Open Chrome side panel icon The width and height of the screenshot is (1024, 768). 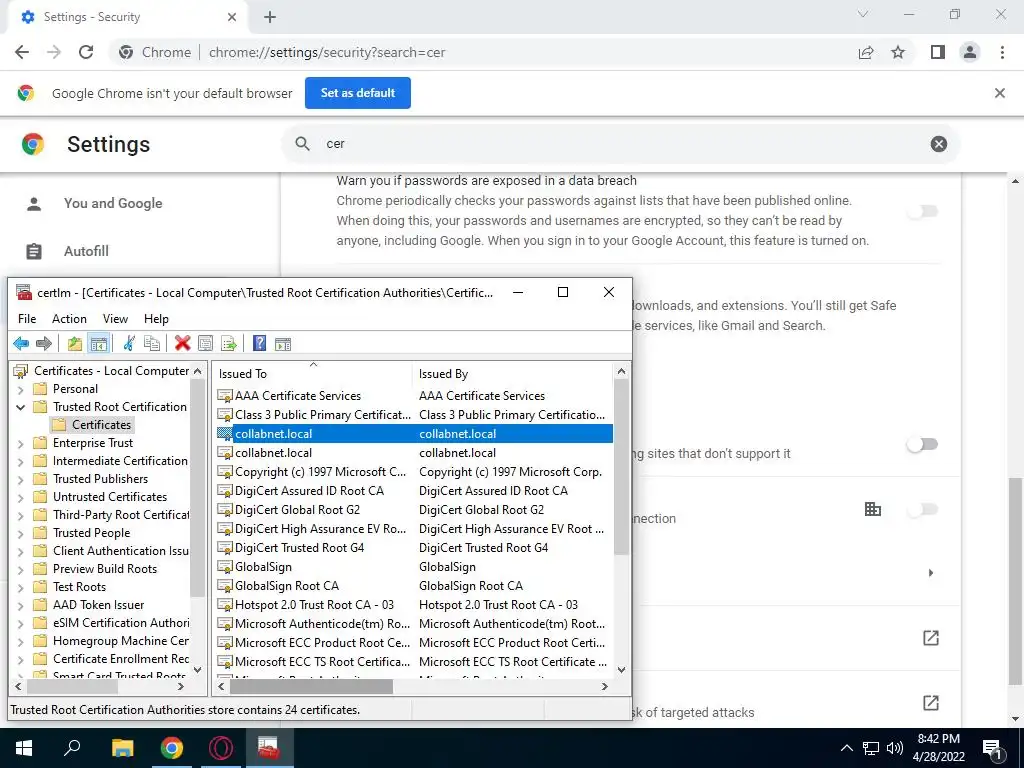tap(938, 52)
